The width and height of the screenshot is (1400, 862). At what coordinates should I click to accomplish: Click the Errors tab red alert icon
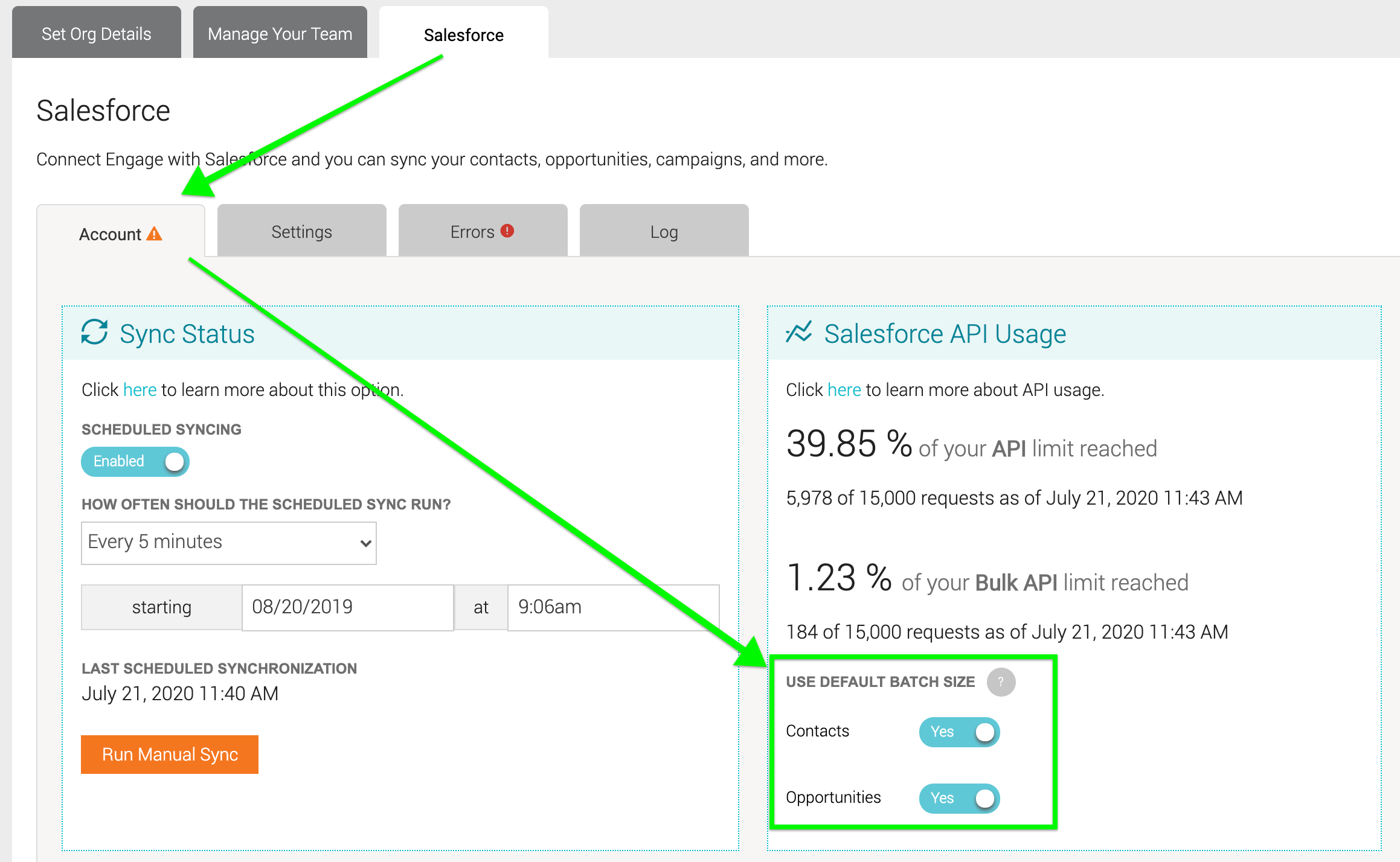507,231
